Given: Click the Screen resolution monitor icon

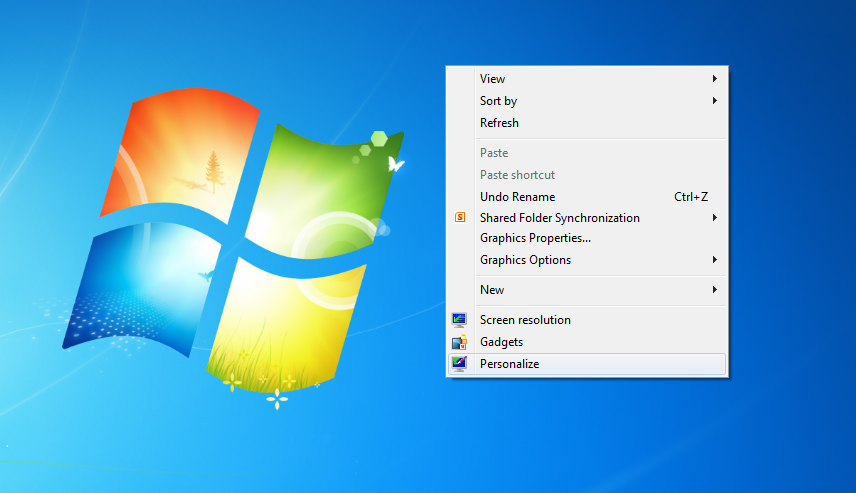Looking at the screenshot, I should (459, 319).
